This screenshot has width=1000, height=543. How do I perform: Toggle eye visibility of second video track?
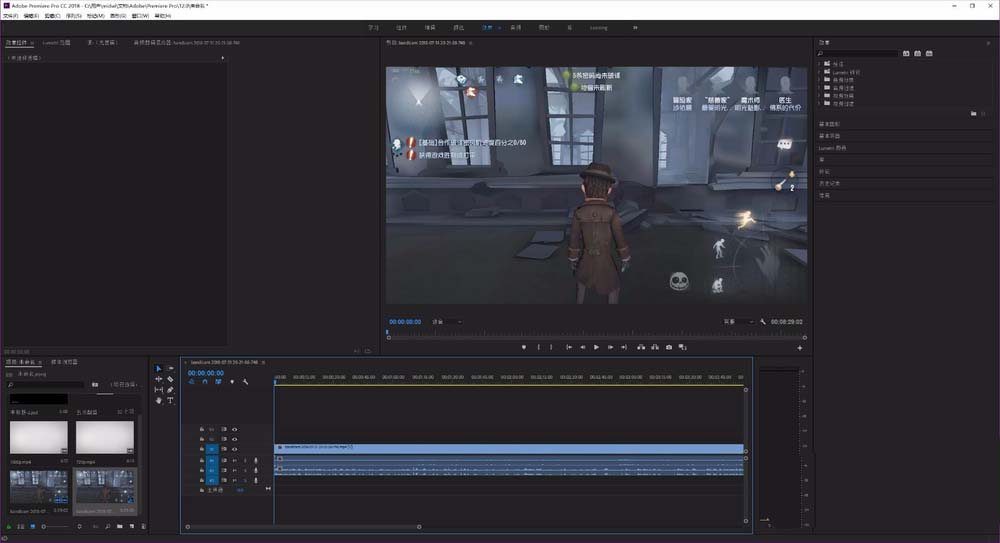pyautogui.click(x=235, y=439)
